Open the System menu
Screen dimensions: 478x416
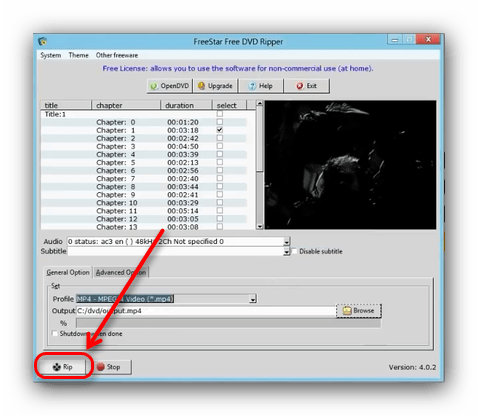51,55
